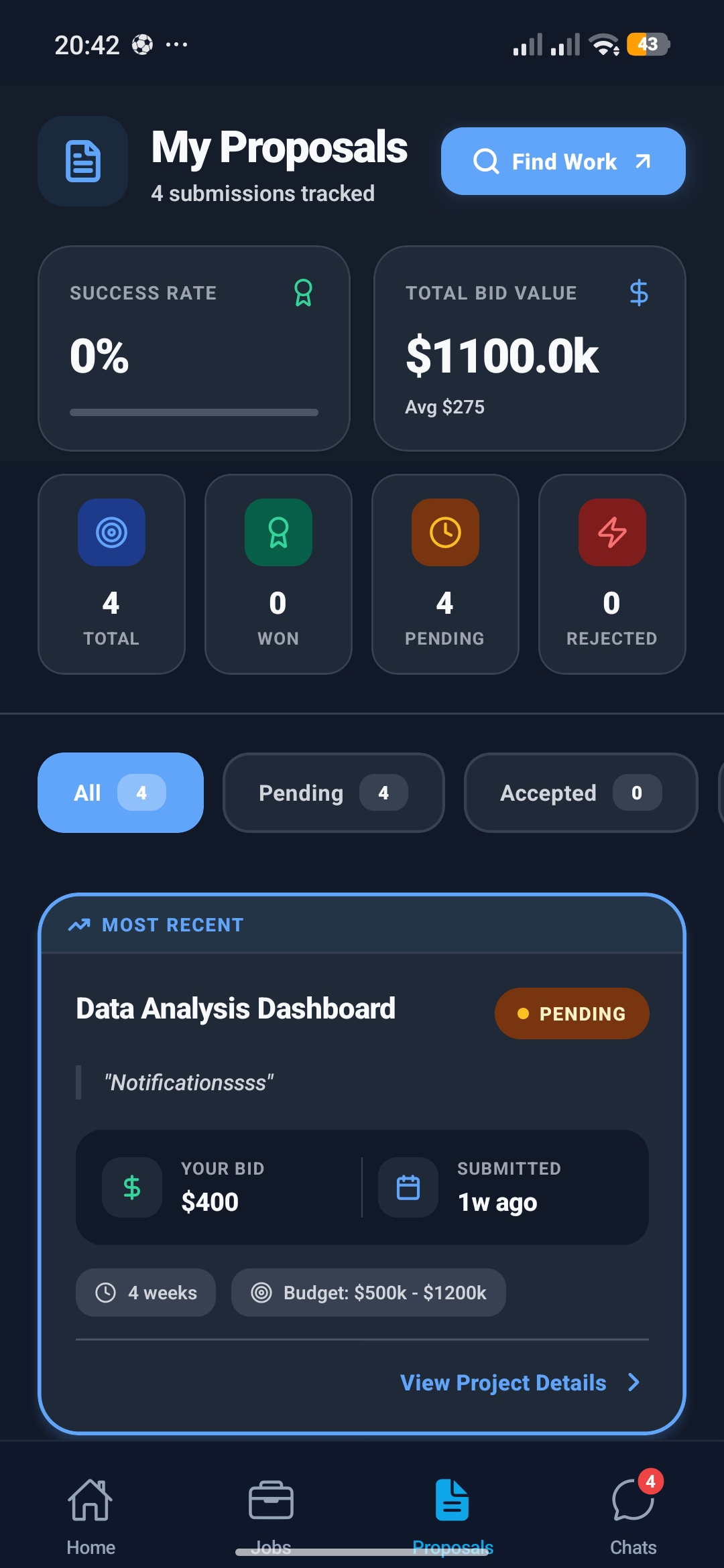Open the View Project Details link
Image resolution: width=724 pixels, height=1568 pixels.
coord(503,1382)
